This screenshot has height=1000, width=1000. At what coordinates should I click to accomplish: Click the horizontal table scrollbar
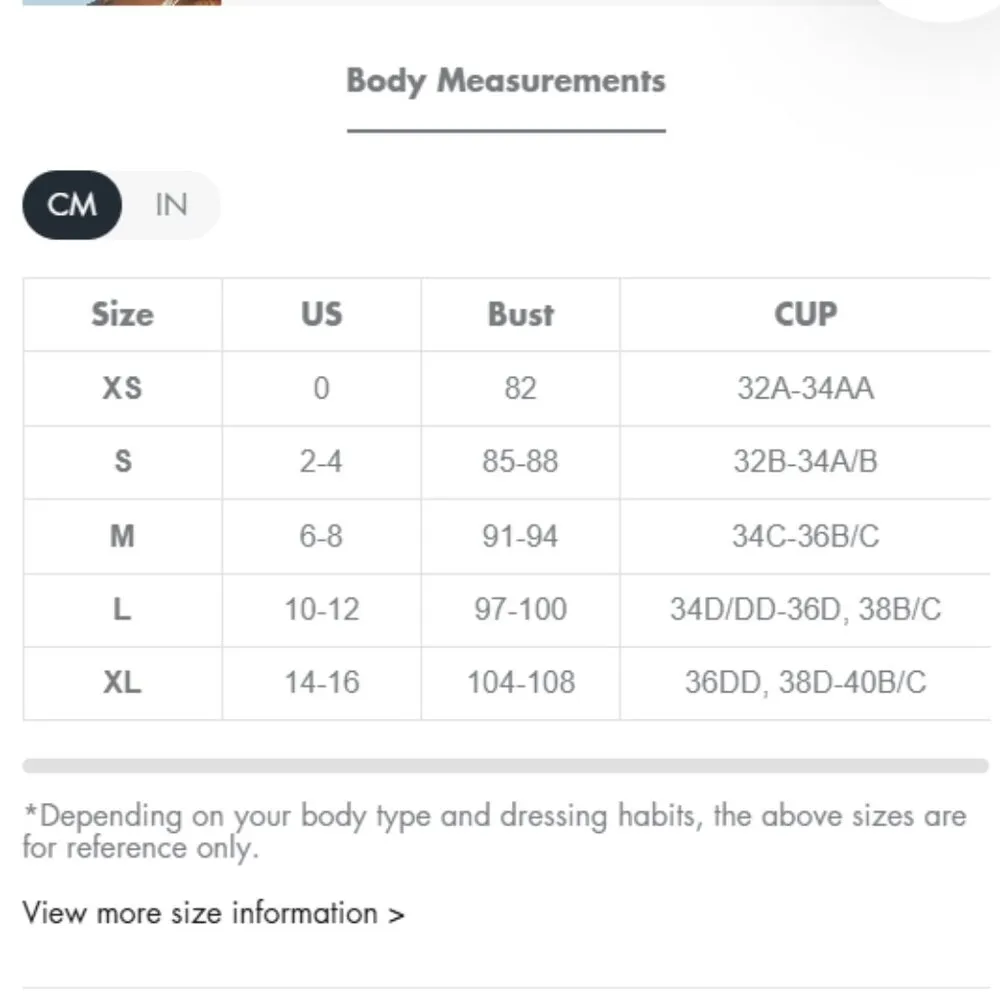[x=505, y=766]
